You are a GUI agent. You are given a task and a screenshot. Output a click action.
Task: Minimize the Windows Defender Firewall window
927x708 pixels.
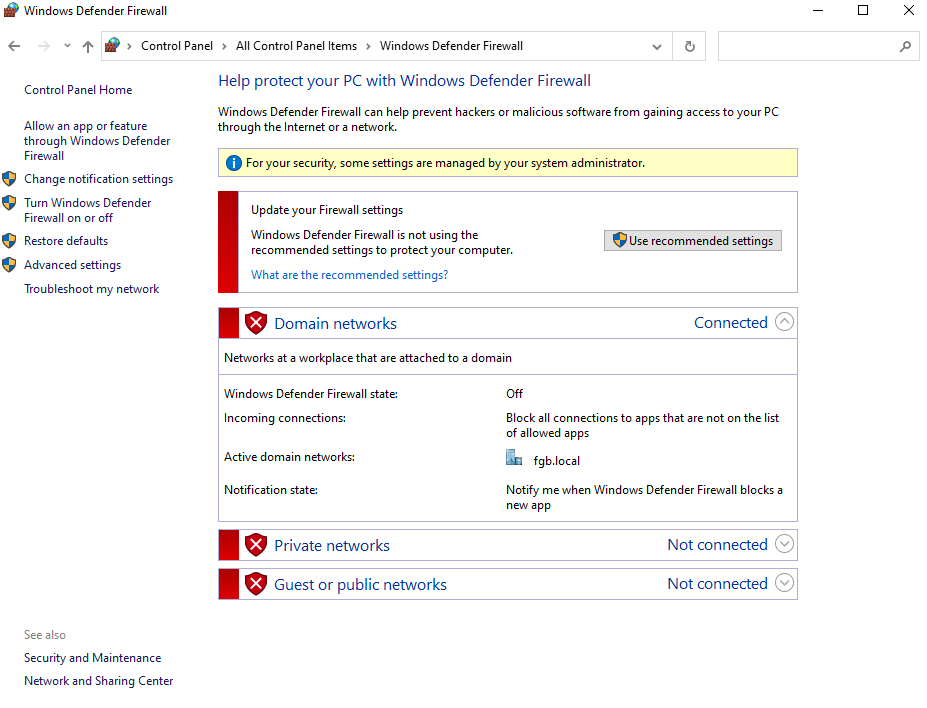(818, 11)
